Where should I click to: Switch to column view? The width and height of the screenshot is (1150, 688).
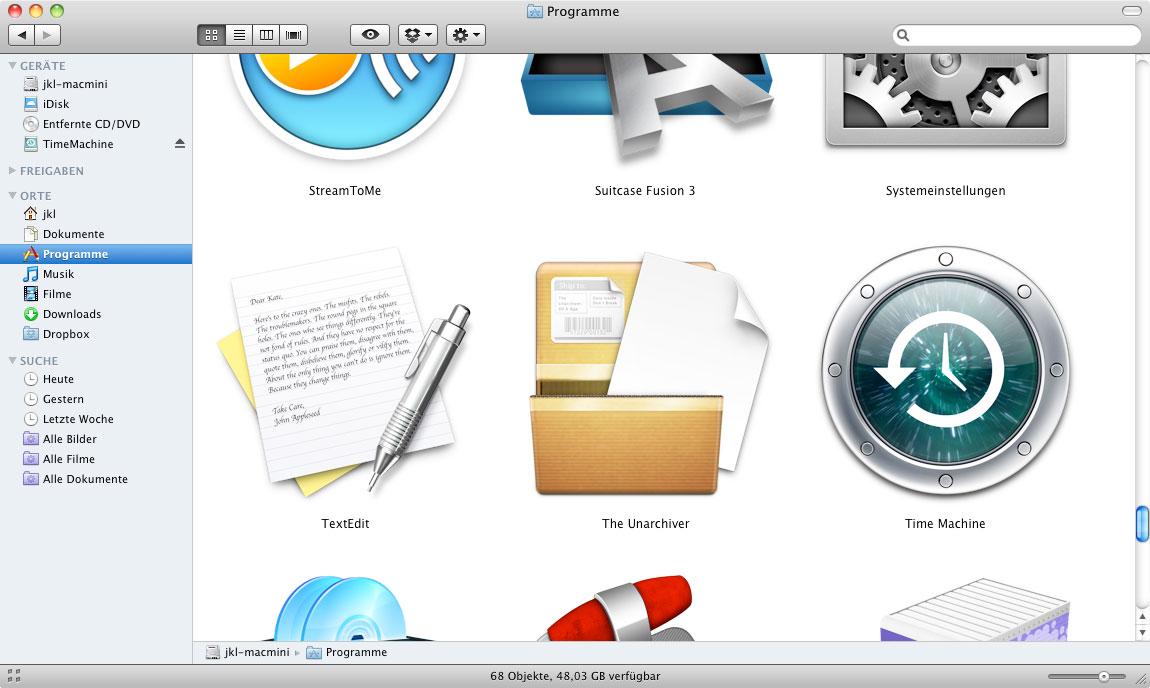(x=266, y=34)
